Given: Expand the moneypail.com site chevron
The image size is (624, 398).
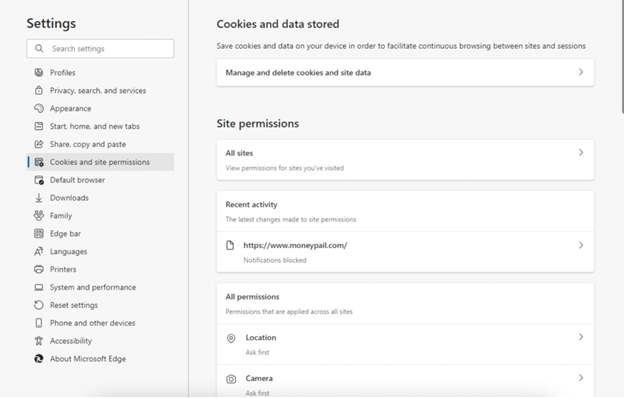Looking at the screenshot, I should [581, 245].
